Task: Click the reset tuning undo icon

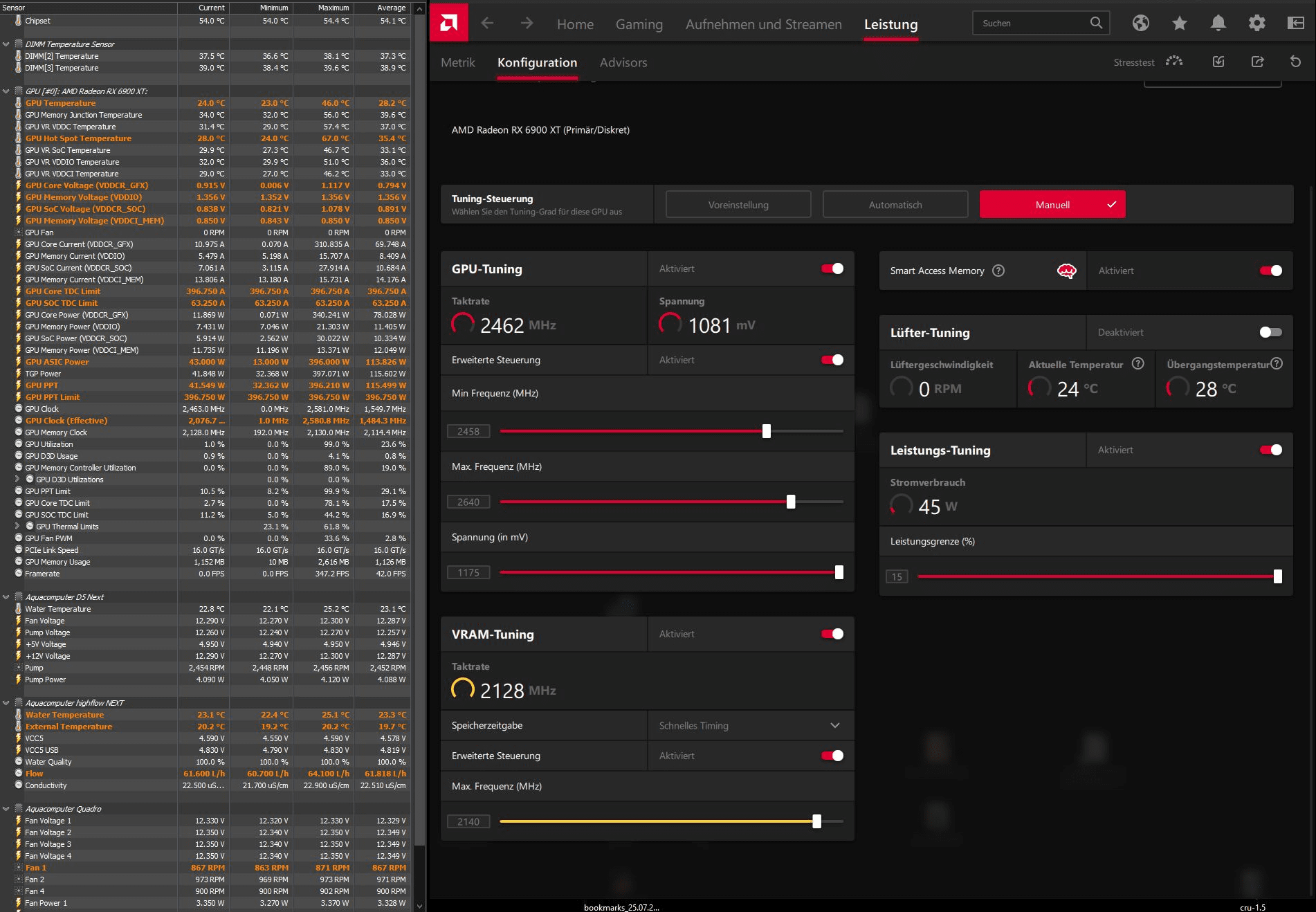Action: 1296,62
